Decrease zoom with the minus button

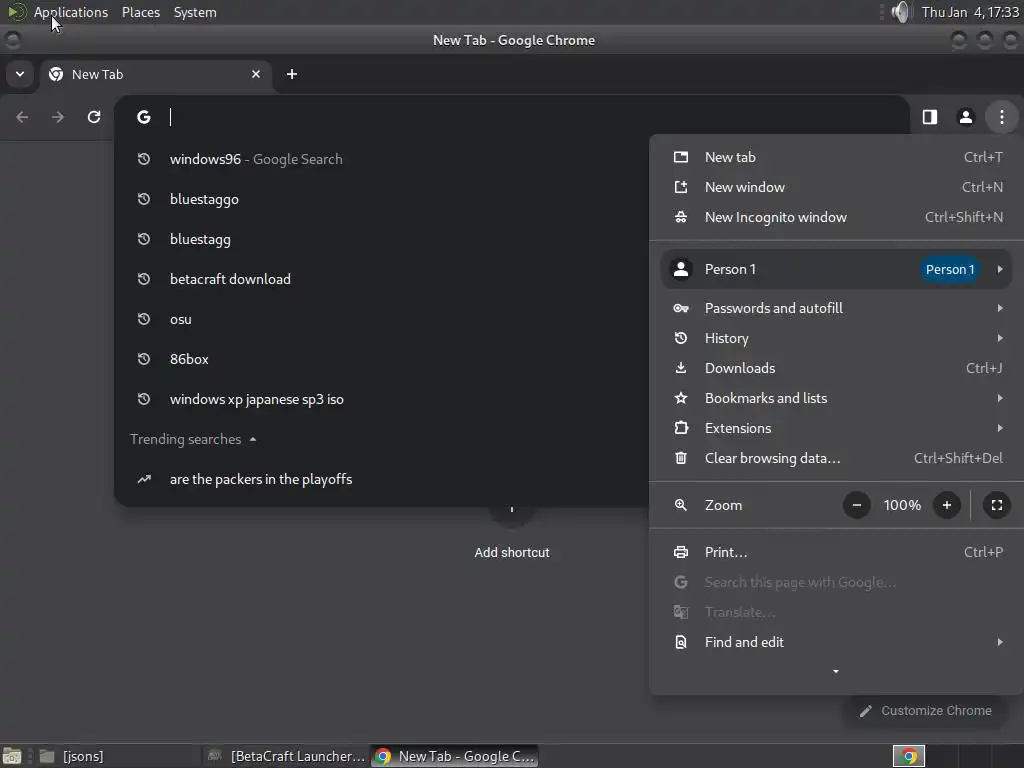[x=856, y=505]
